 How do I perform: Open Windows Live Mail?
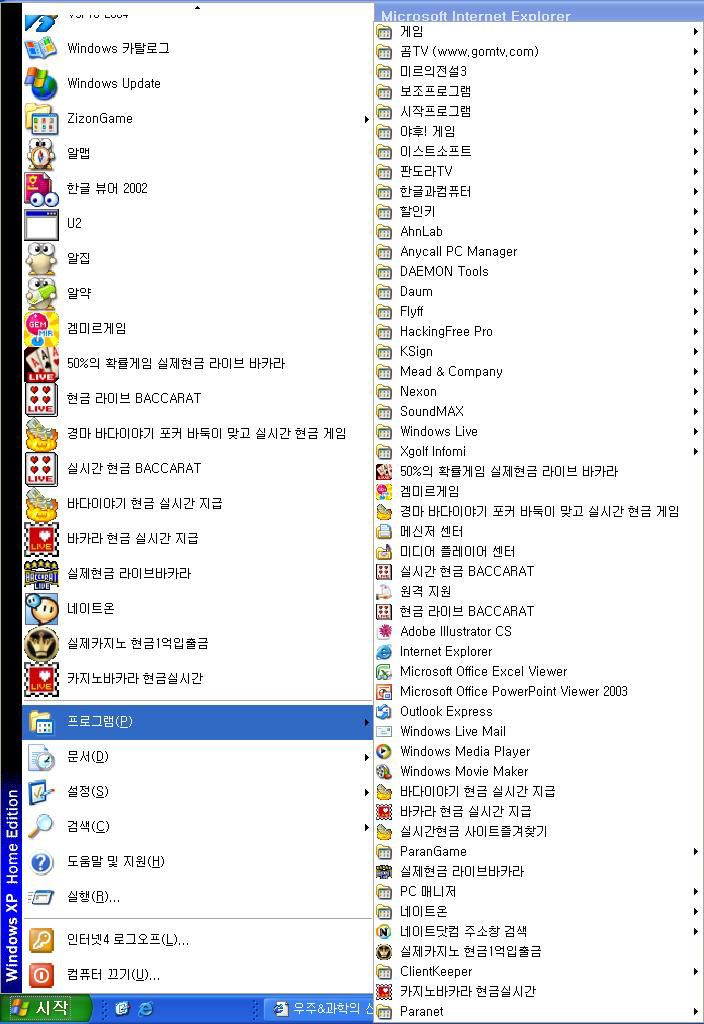538,731
